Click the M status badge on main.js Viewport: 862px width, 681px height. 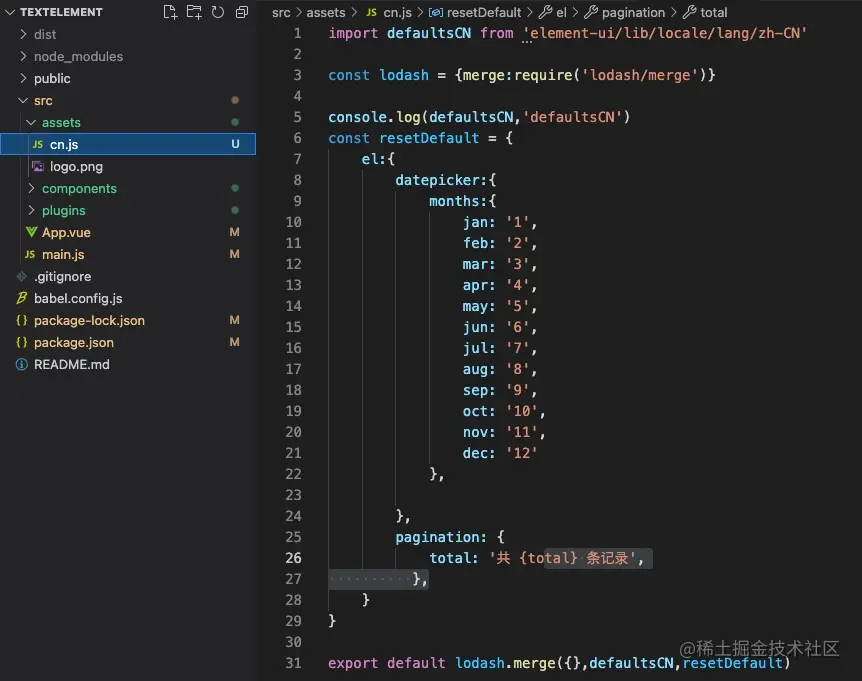pos(234,254)
